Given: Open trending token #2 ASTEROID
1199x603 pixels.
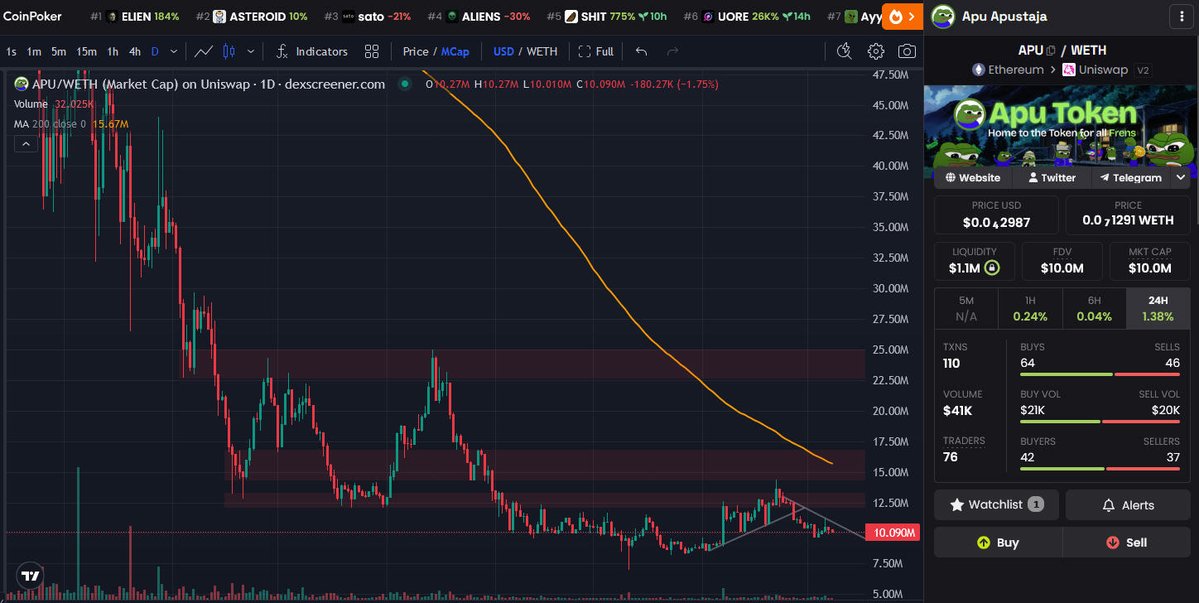Looking at the screenshot, I should click(252, 16).
